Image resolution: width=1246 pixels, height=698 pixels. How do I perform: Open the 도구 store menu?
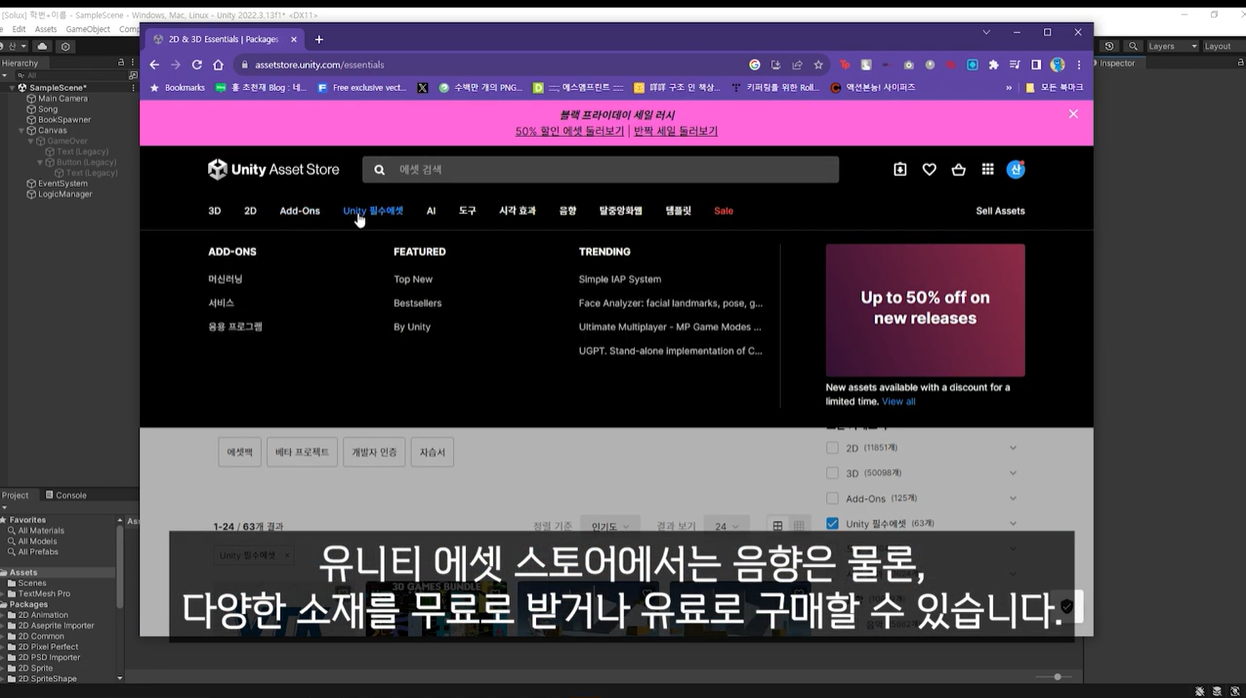point(467,211)
